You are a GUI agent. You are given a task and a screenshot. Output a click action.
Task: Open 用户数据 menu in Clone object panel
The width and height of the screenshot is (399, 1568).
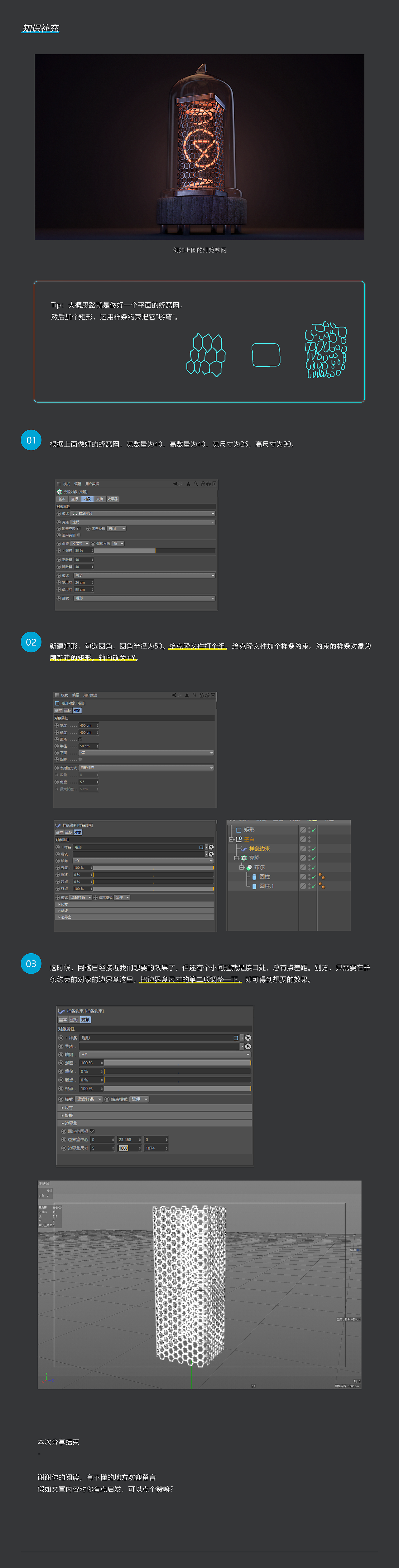click(x=93, y=484)
